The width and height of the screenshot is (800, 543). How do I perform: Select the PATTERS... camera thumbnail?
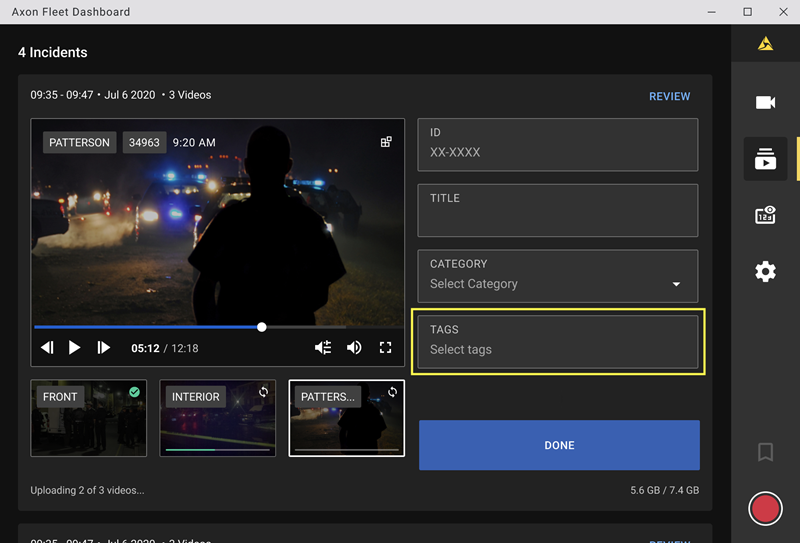pos(347,418)
